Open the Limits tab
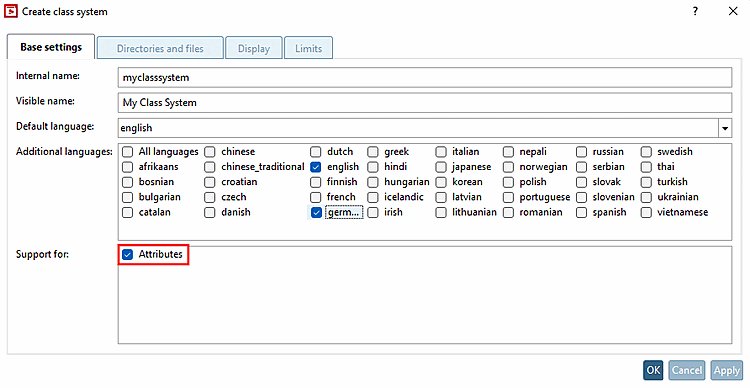The width and height of the screenshot is (750, 388). point(309,48)
